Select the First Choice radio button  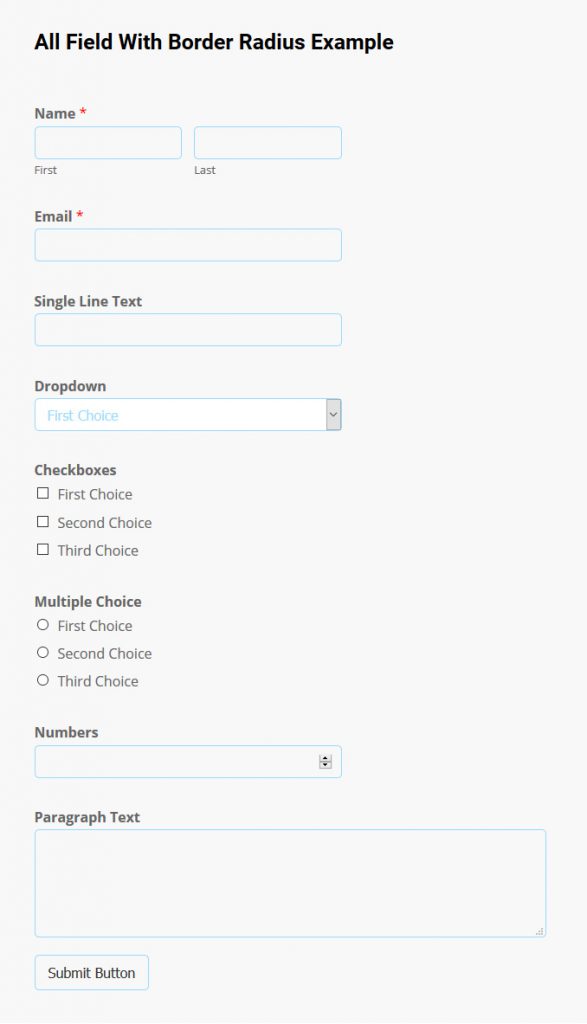tap(43, 626)
